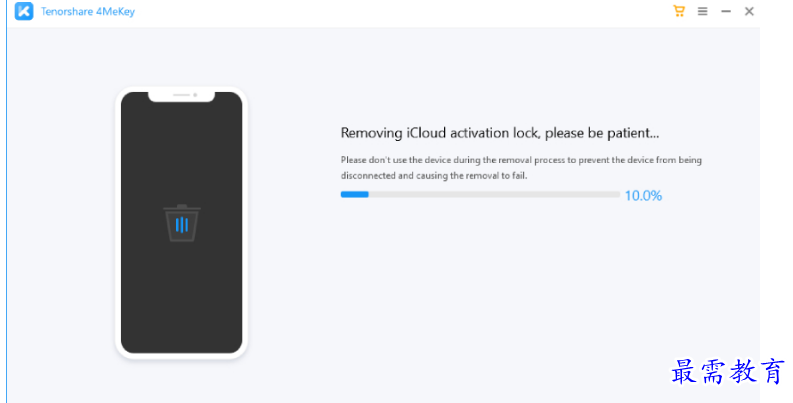Click the "Removing iCloud activation lock" heading

pyautogui.click(x=500, y=133)
